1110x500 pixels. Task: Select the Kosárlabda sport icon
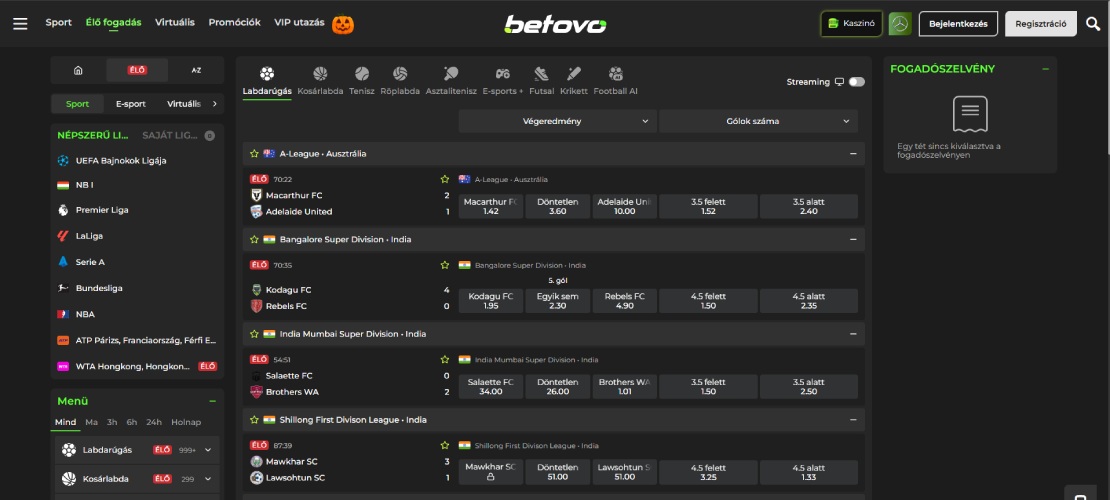320,74
